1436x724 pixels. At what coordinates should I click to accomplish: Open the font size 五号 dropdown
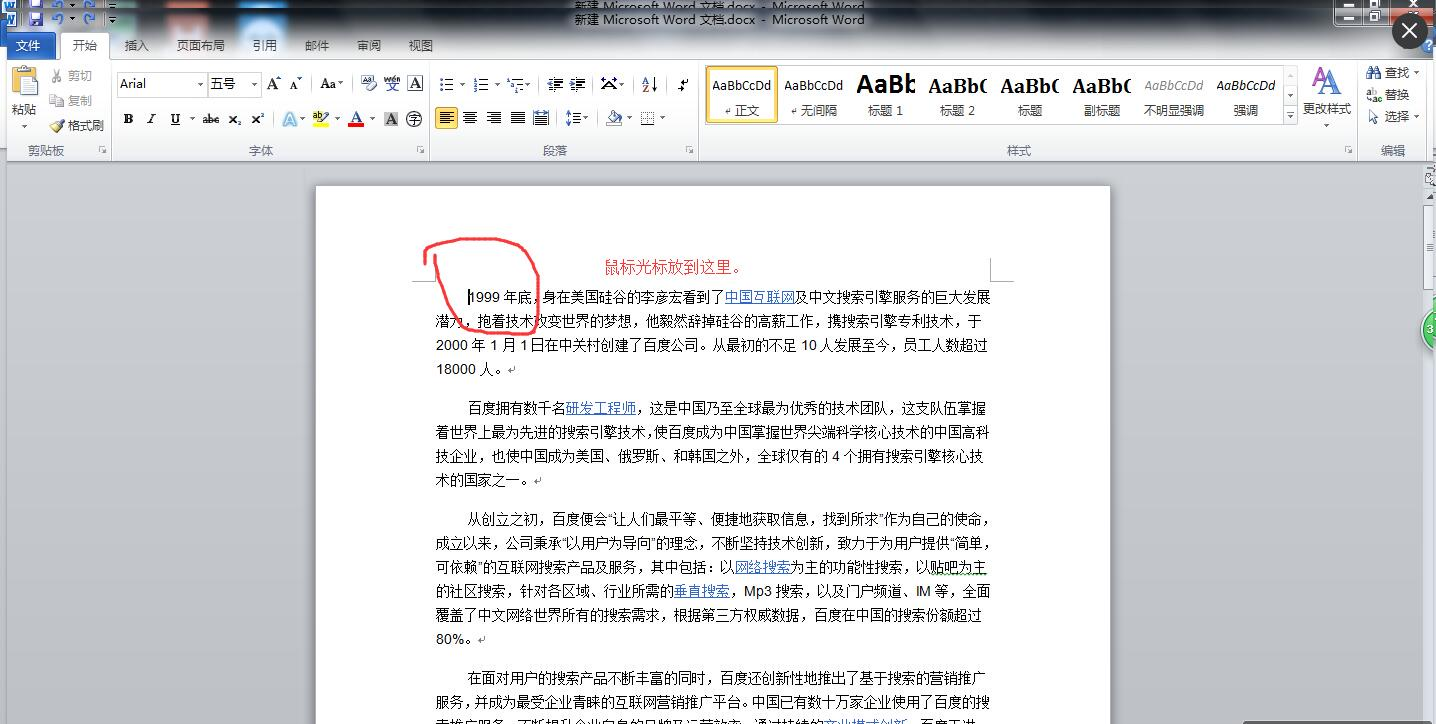click(x=254, y=84)
